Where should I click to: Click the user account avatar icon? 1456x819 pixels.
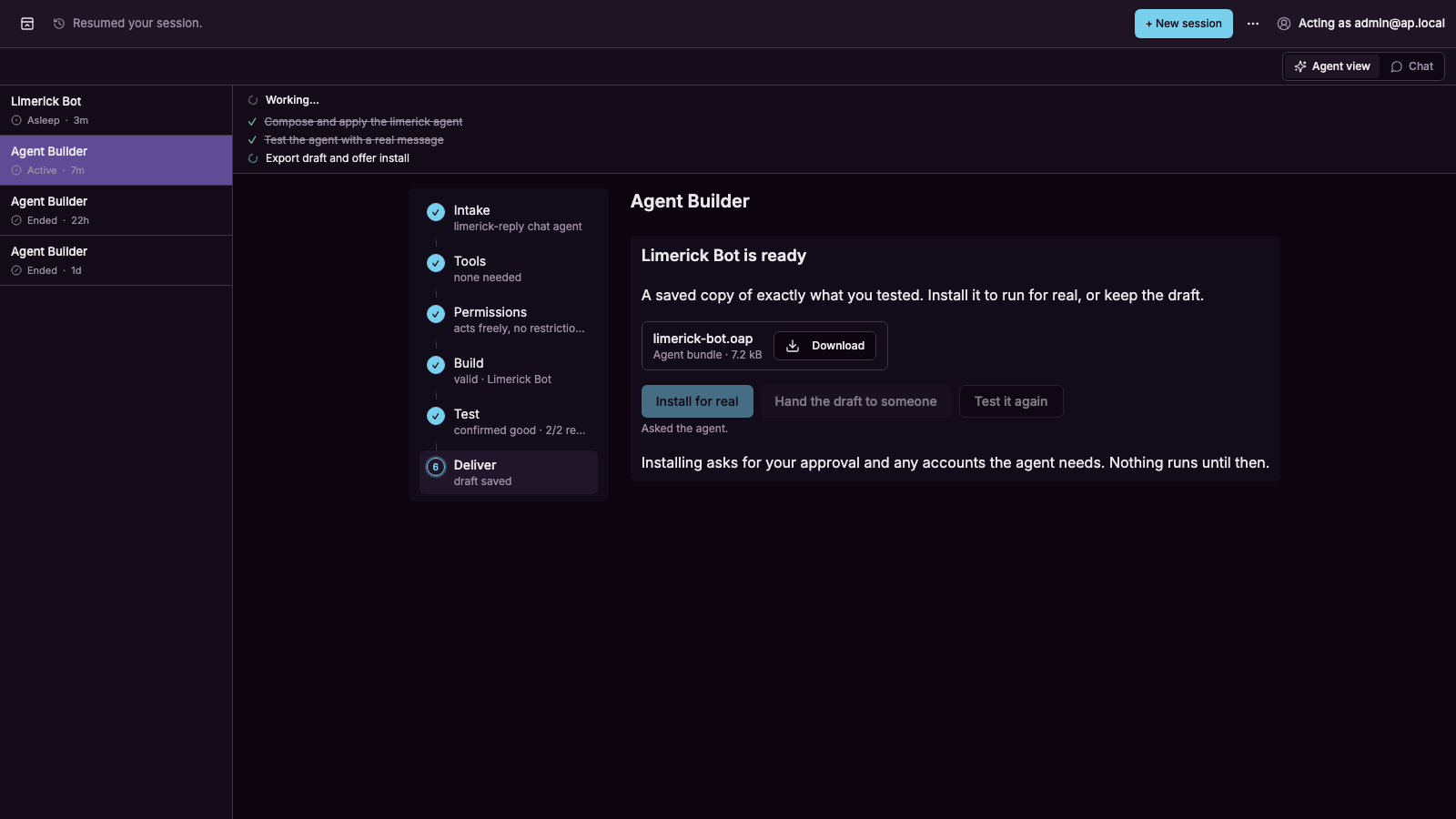click(x=1284, y=24)
